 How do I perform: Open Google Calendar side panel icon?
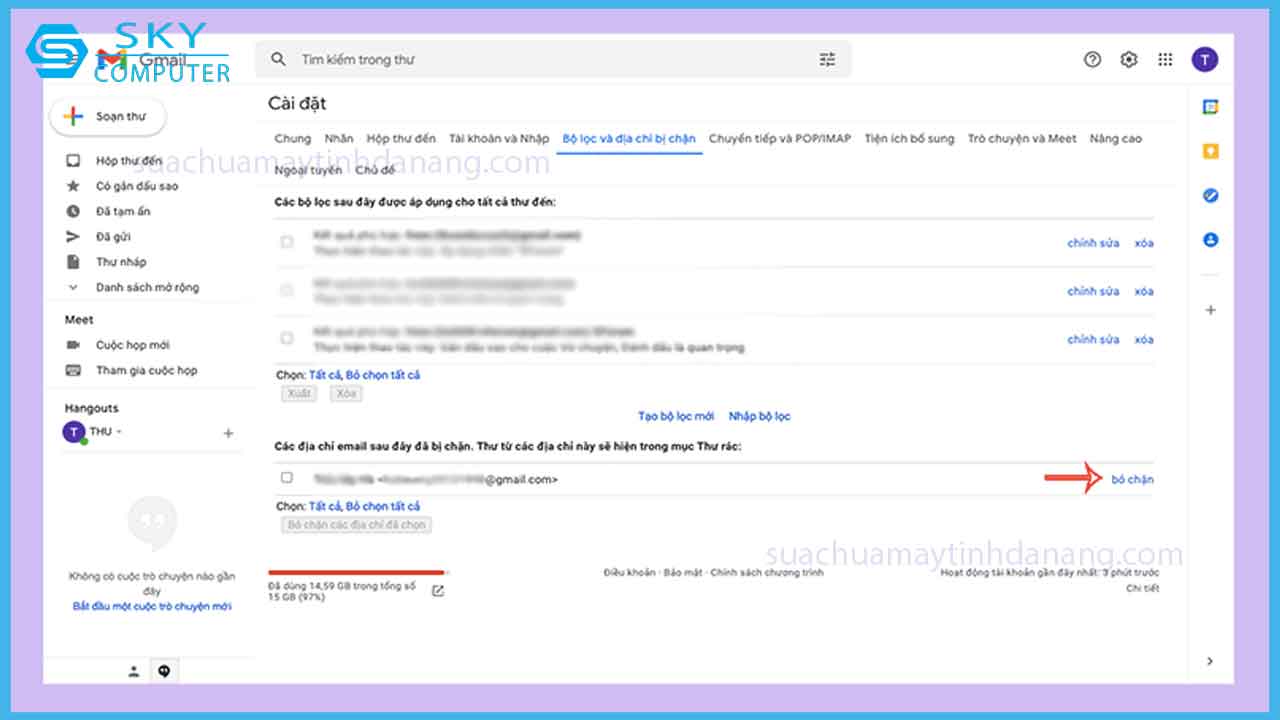[1211, 107]
